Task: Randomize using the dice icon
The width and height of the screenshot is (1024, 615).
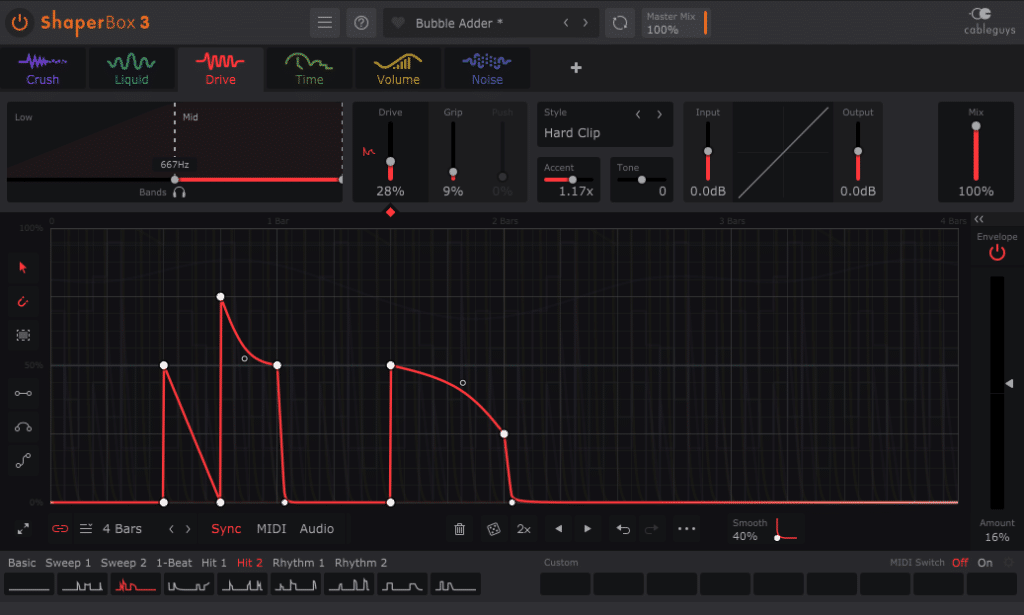Action: click(492, 528)
